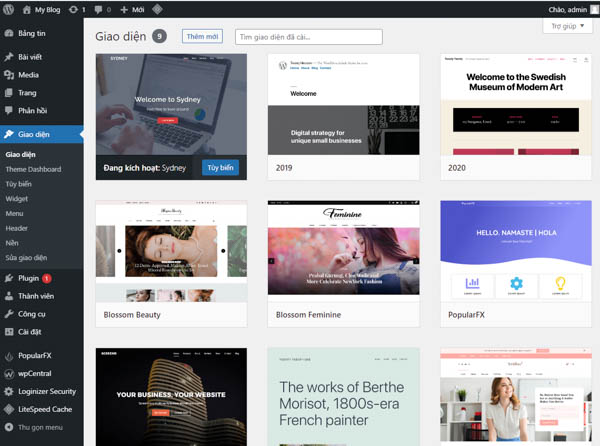Click the wpCentral sidebar icon

coord(9,374)
